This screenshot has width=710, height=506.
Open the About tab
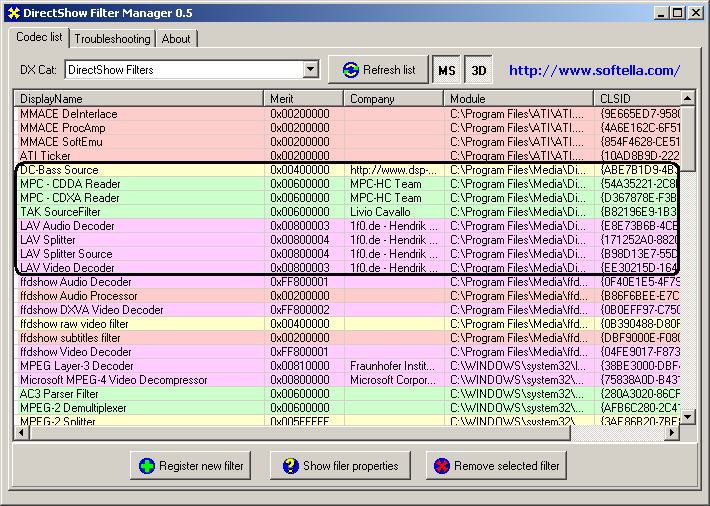(x=176, y=39)
